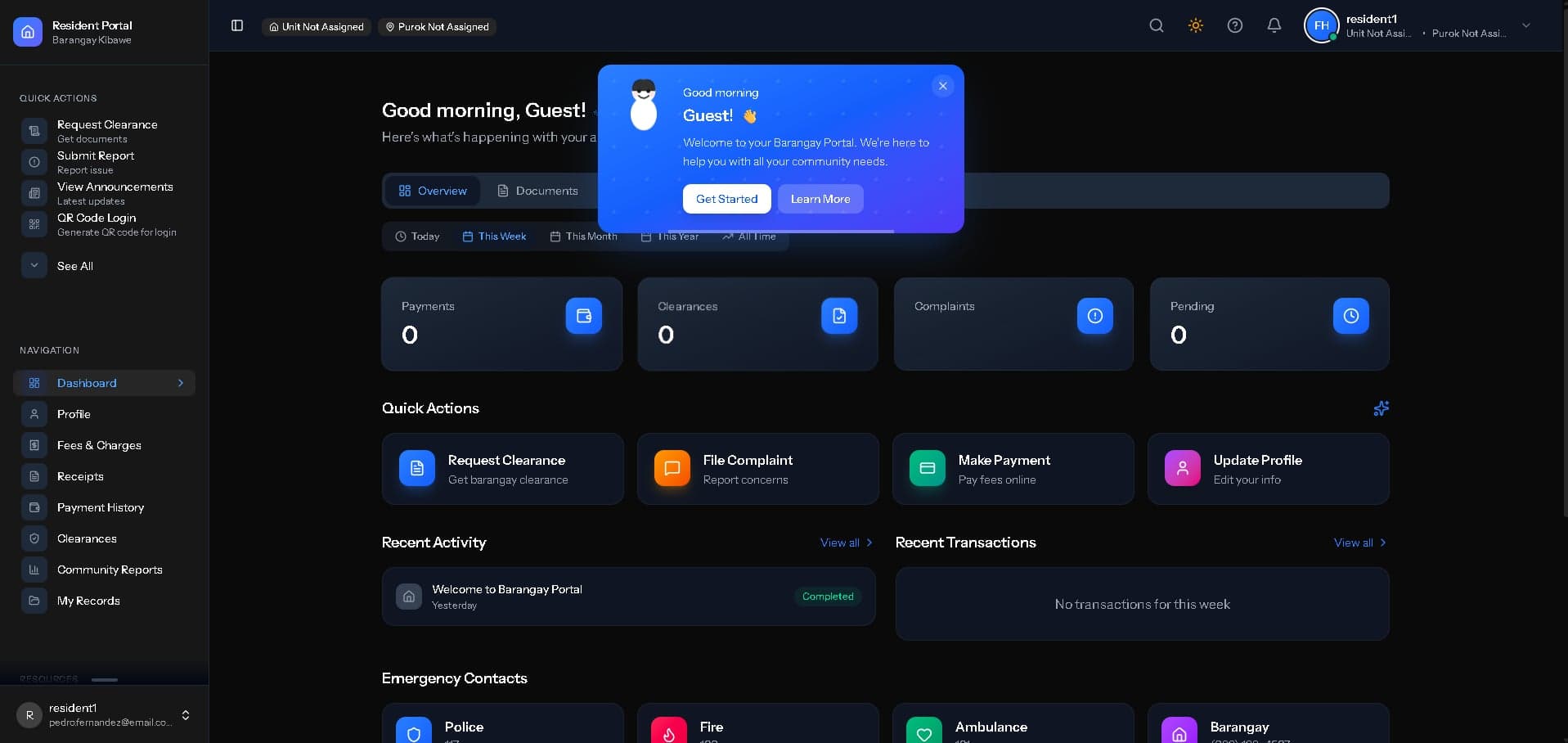This screenshot has width=1568, height=743.
Task: Select the Today time filter
Action: click(417, 236)
